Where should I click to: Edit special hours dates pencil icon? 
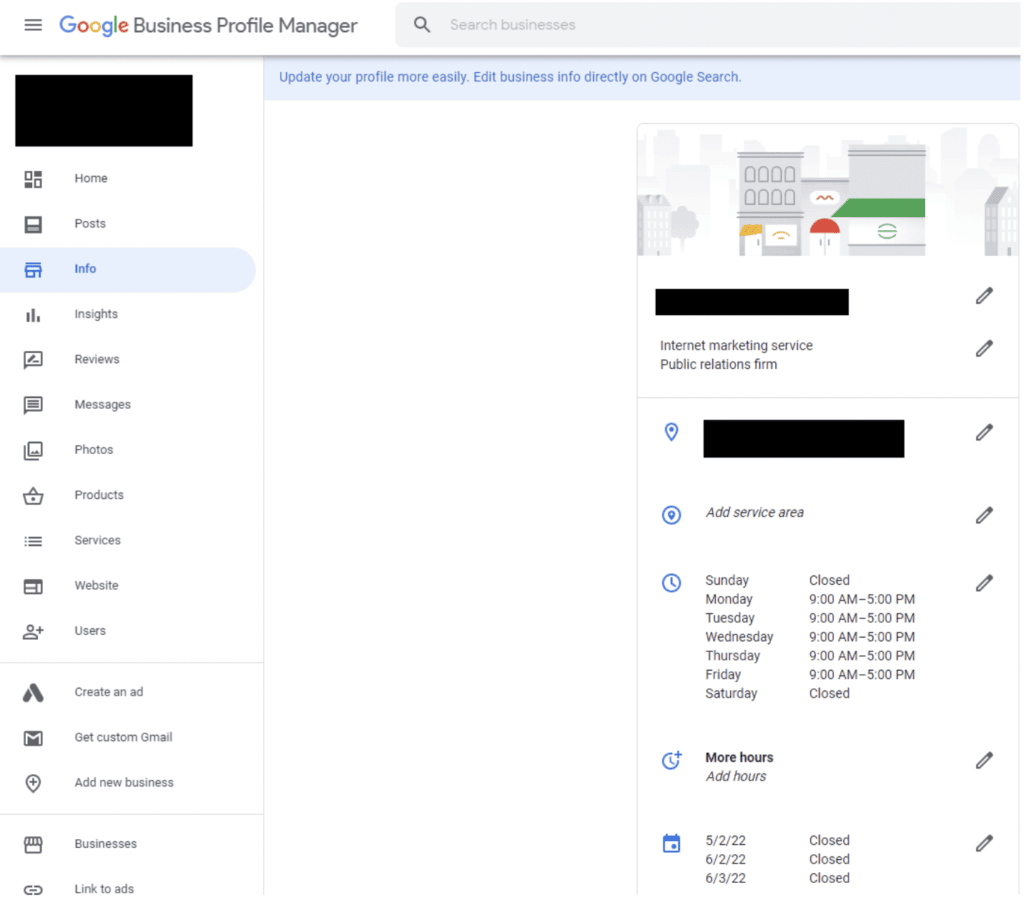point(984,843)
